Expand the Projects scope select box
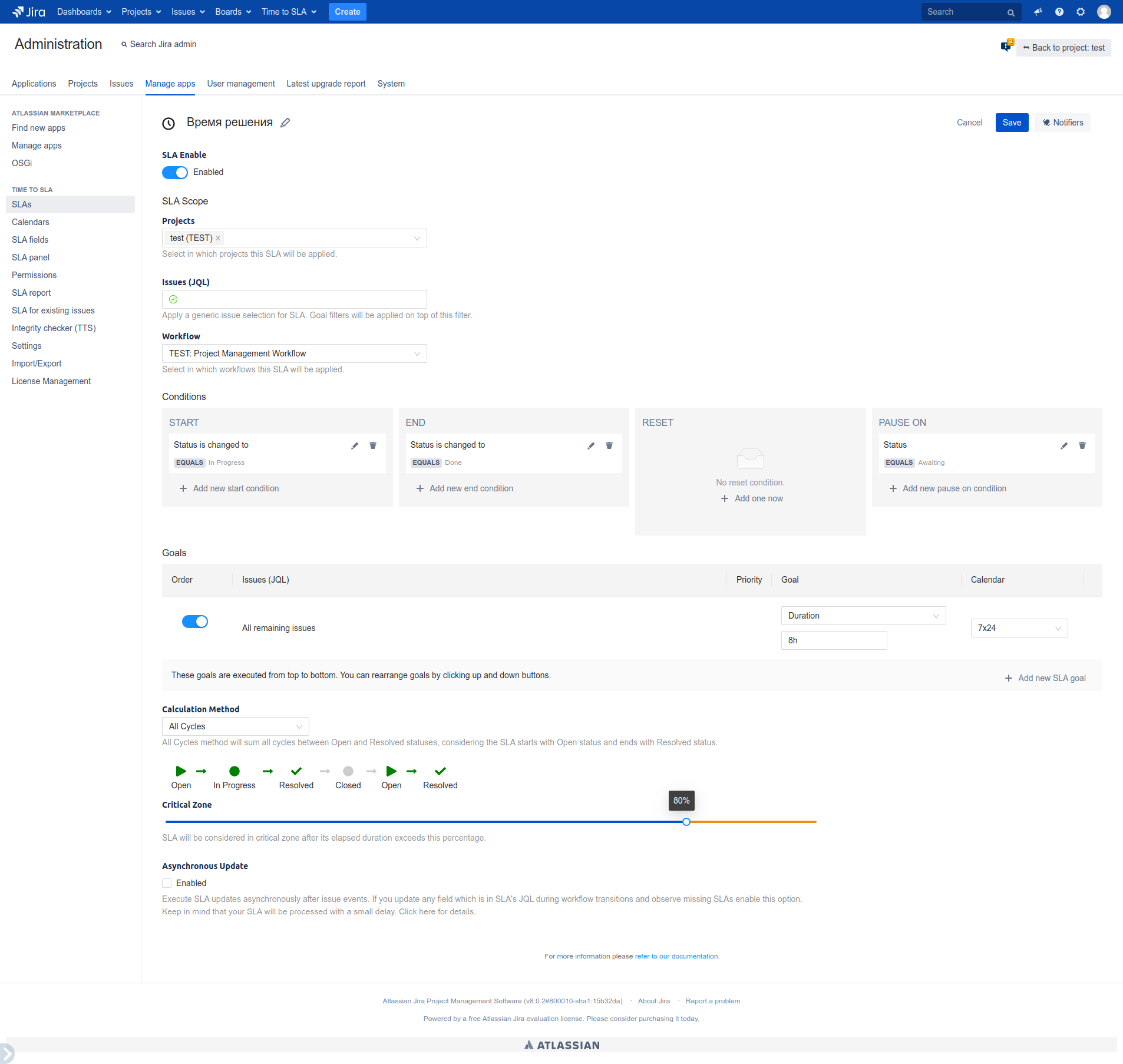 (x=295, y=238)
